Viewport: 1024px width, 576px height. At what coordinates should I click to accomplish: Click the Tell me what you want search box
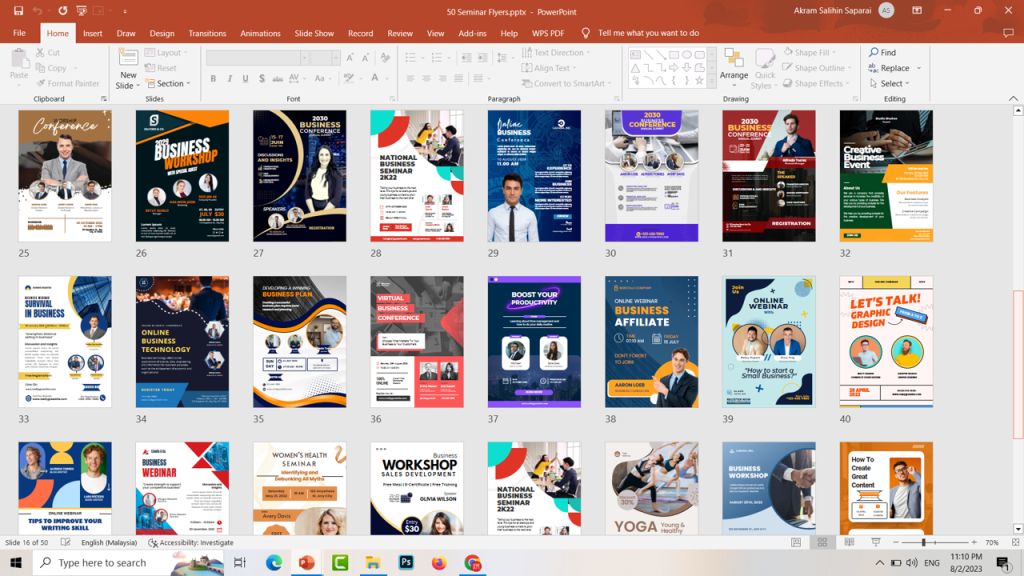tap(648, 33)
